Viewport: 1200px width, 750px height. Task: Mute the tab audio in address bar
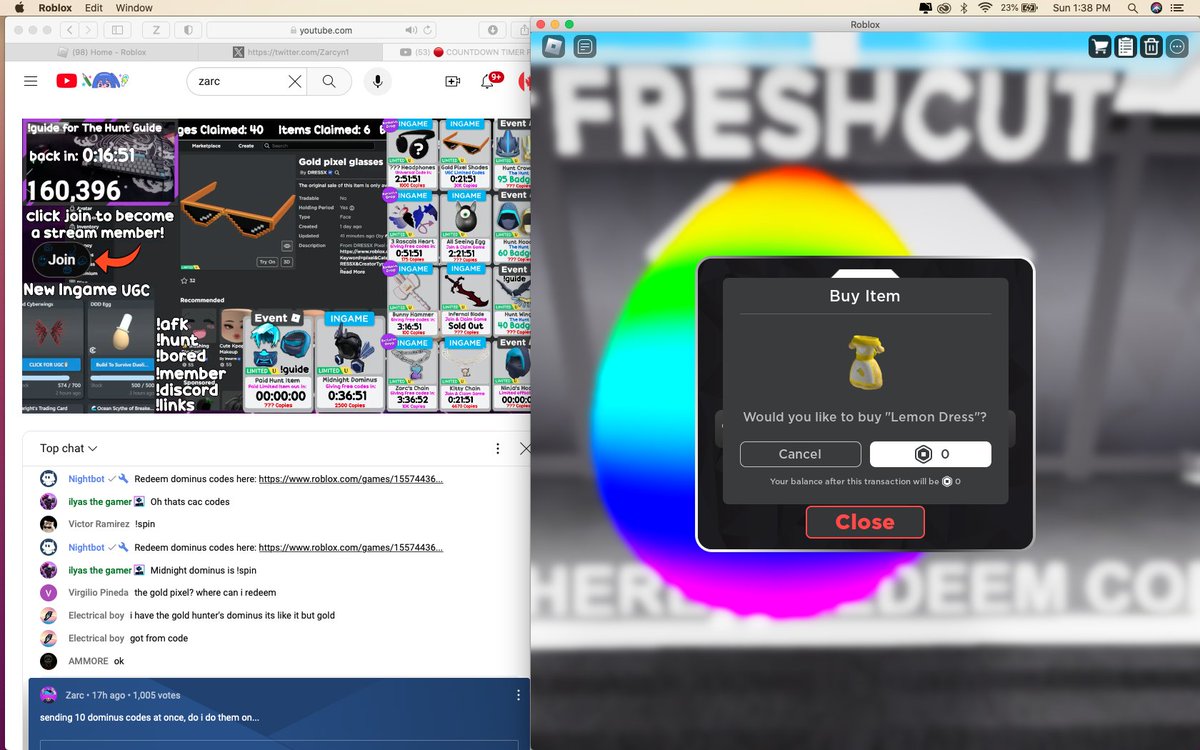[411, 30]
